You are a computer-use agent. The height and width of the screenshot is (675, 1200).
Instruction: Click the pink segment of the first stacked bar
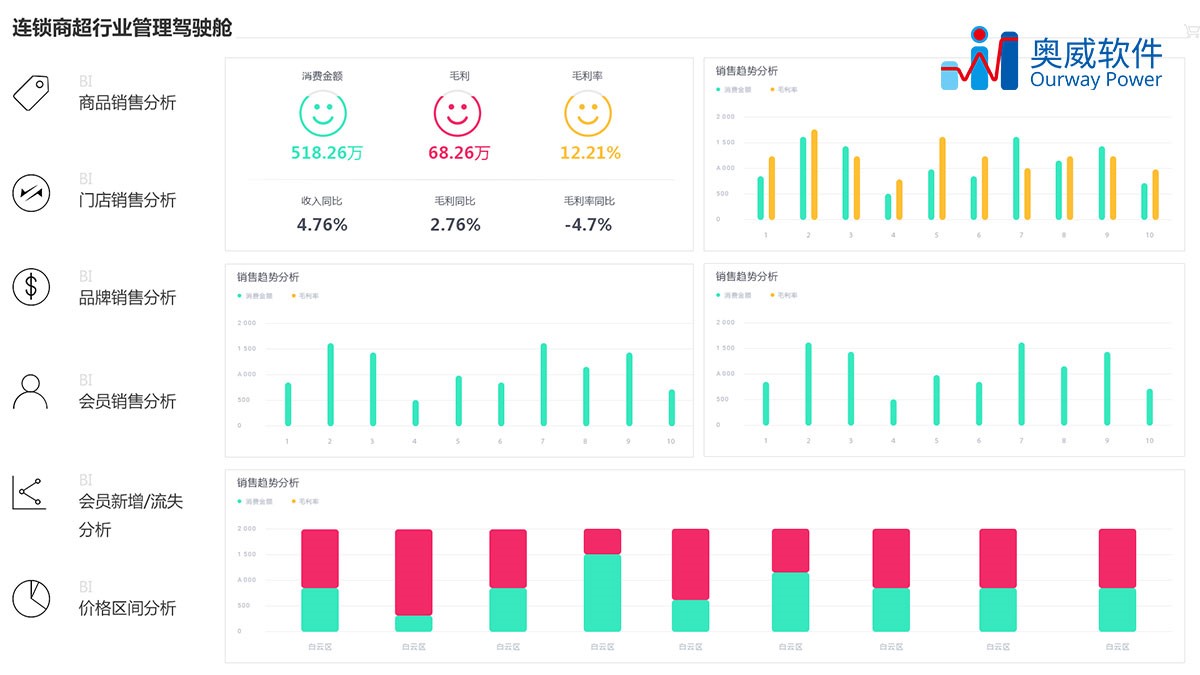click(320, 558)
